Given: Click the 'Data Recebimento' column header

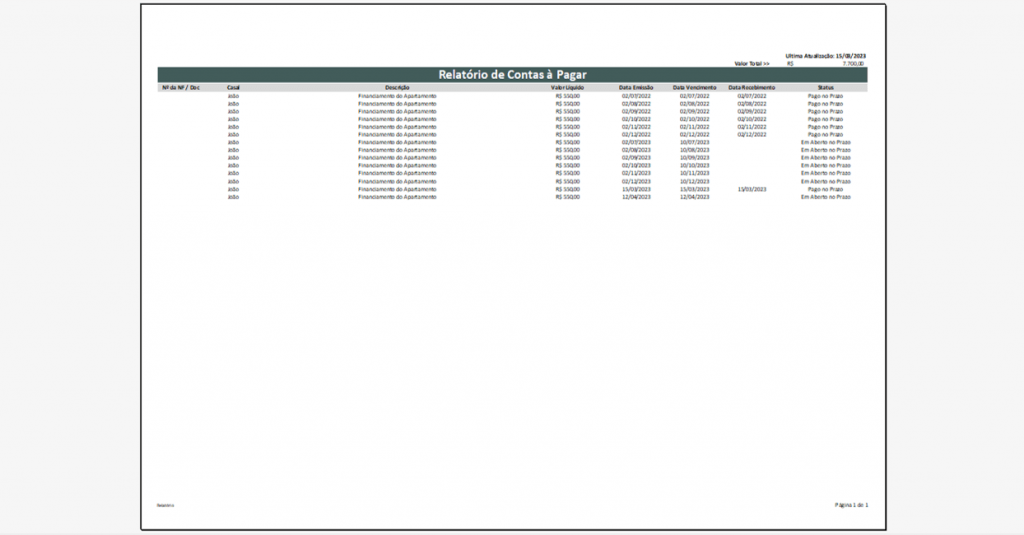Looking at the screenshot, I should [x=752, y=88].
